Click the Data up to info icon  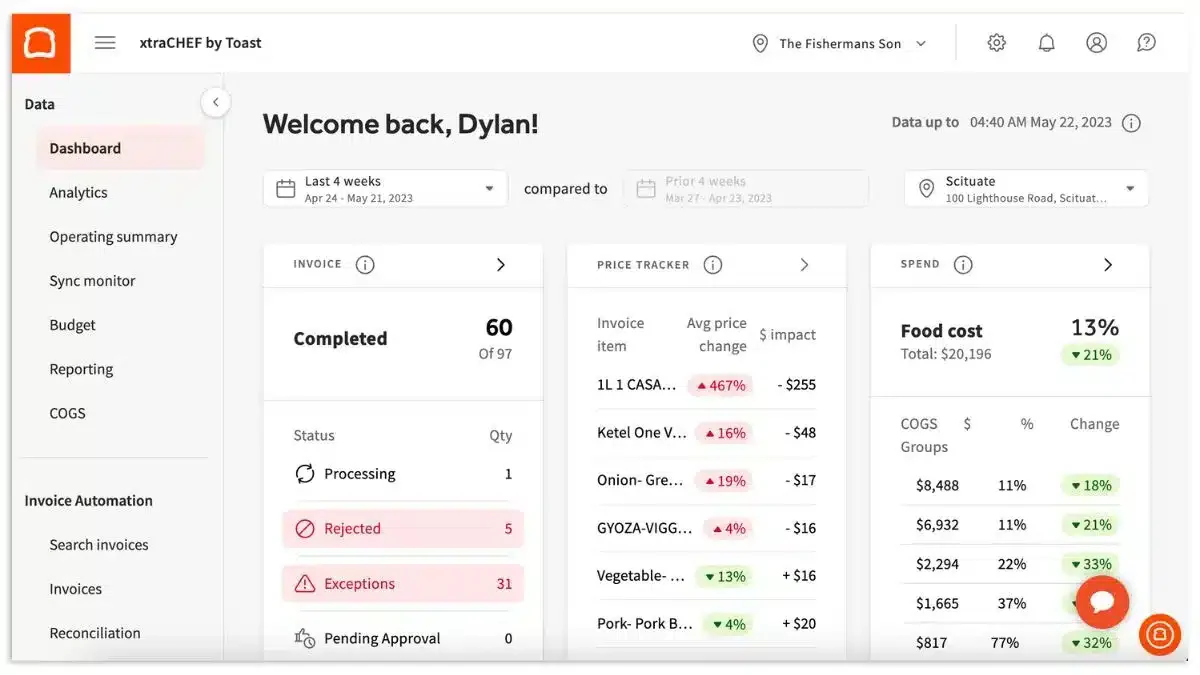[1131, 123]
